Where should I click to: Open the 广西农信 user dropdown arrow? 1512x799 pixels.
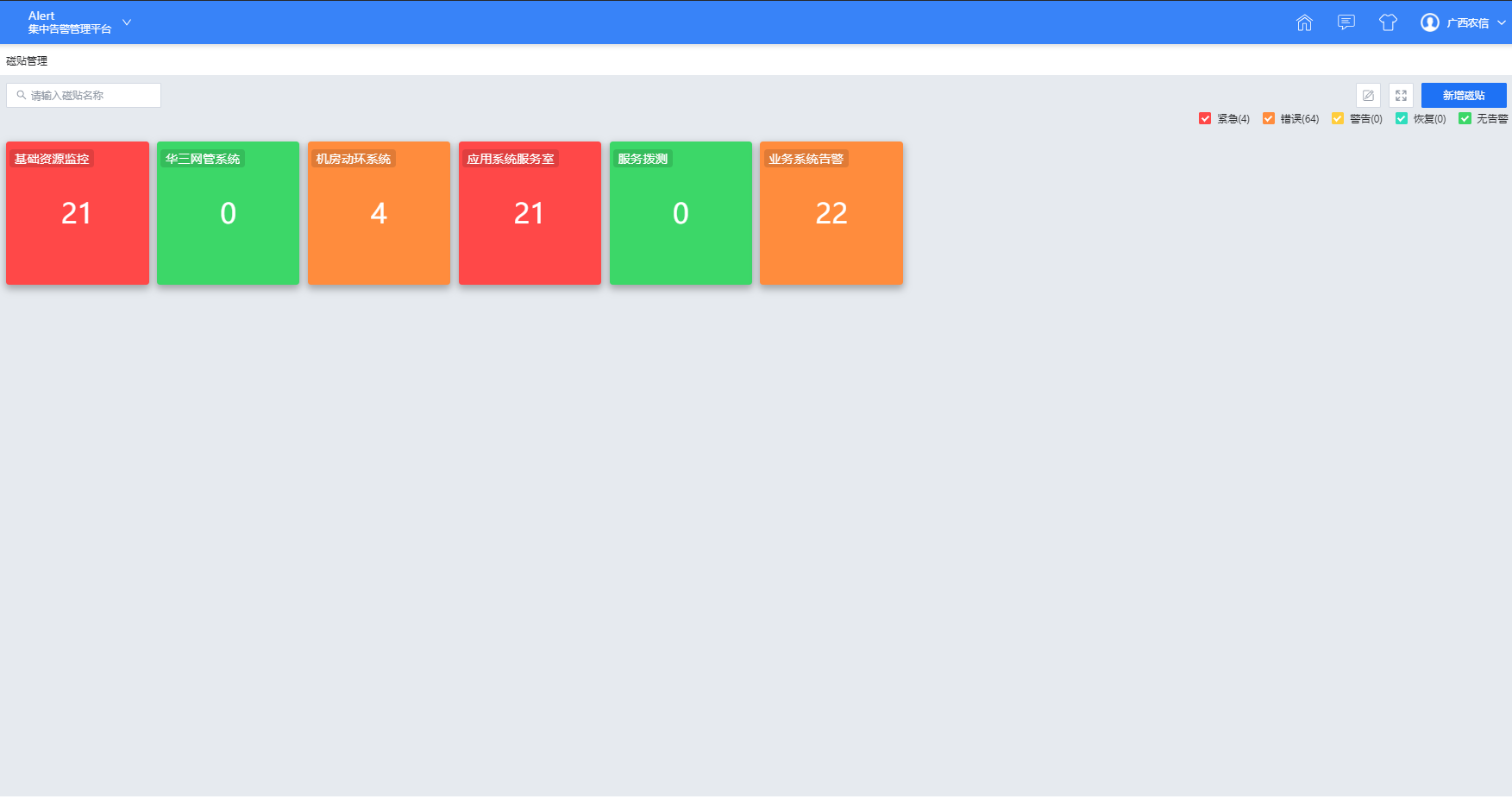1502,22
